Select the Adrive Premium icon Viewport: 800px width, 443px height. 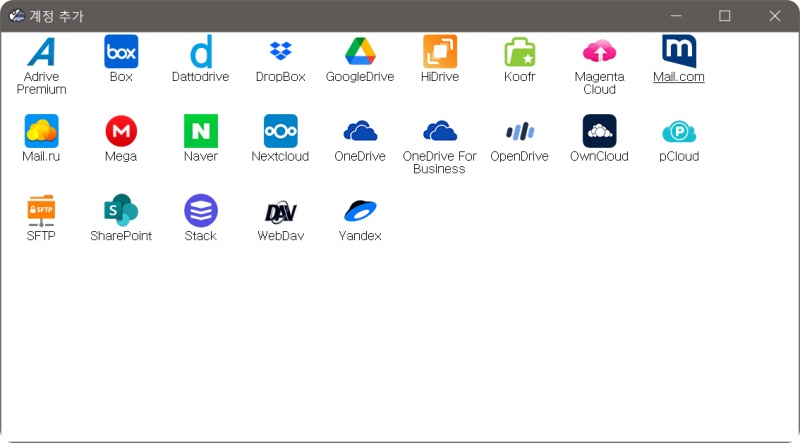(41, 52)
